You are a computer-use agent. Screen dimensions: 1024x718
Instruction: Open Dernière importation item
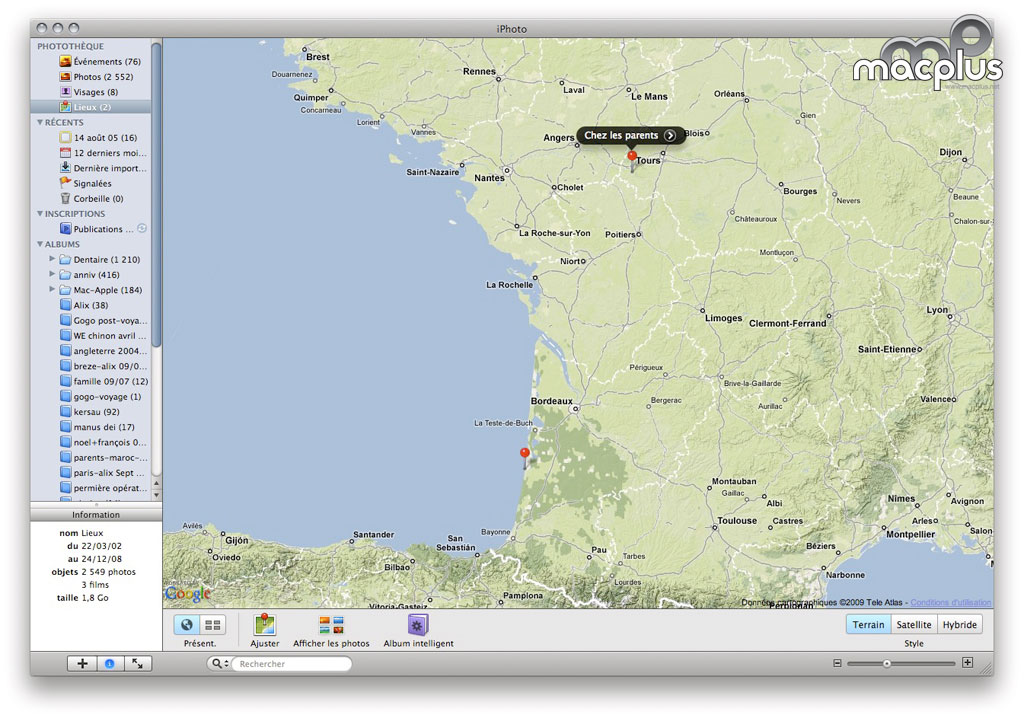click(x=103, y=168)
